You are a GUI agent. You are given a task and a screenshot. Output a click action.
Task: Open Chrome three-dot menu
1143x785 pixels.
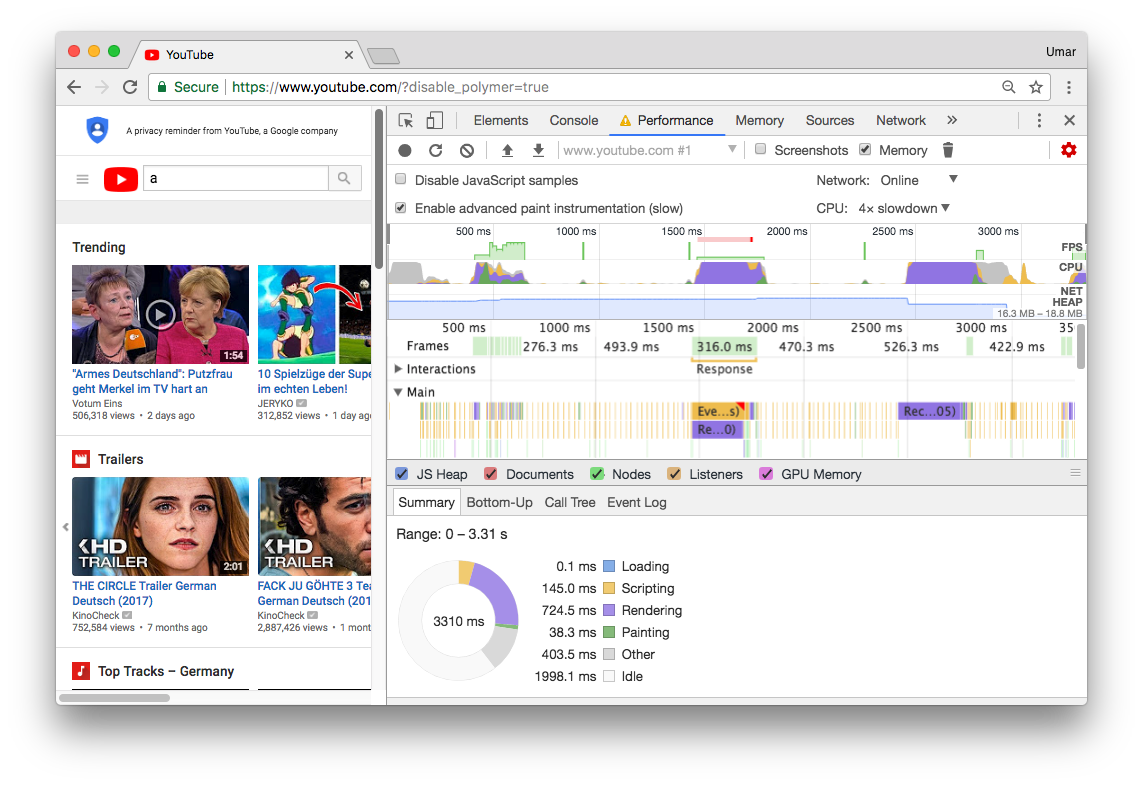tap(1069, 87)
